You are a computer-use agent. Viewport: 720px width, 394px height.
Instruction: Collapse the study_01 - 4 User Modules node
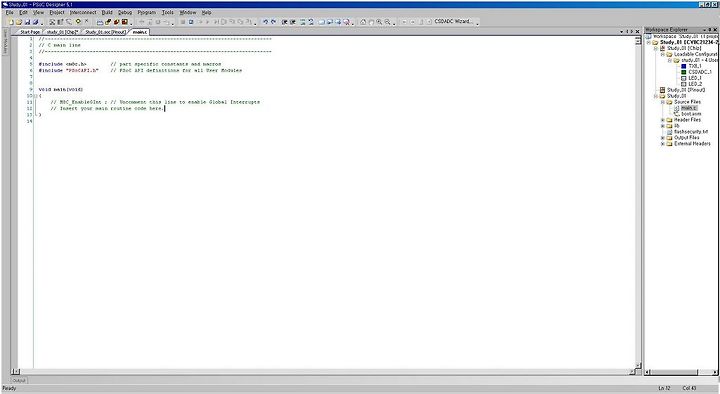click(x=669, y=60)
